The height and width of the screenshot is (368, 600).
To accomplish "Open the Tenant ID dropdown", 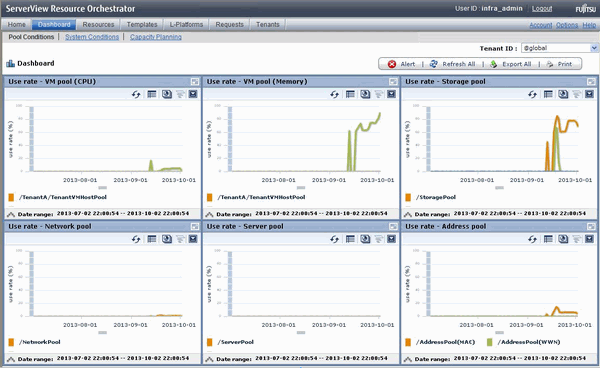I will 593,48.
